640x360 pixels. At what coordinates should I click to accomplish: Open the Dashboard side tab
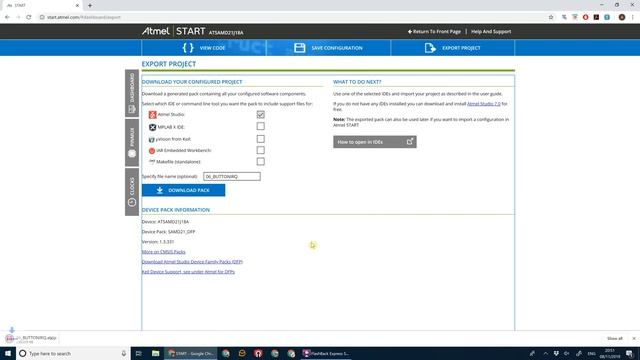tap(132, 93)
